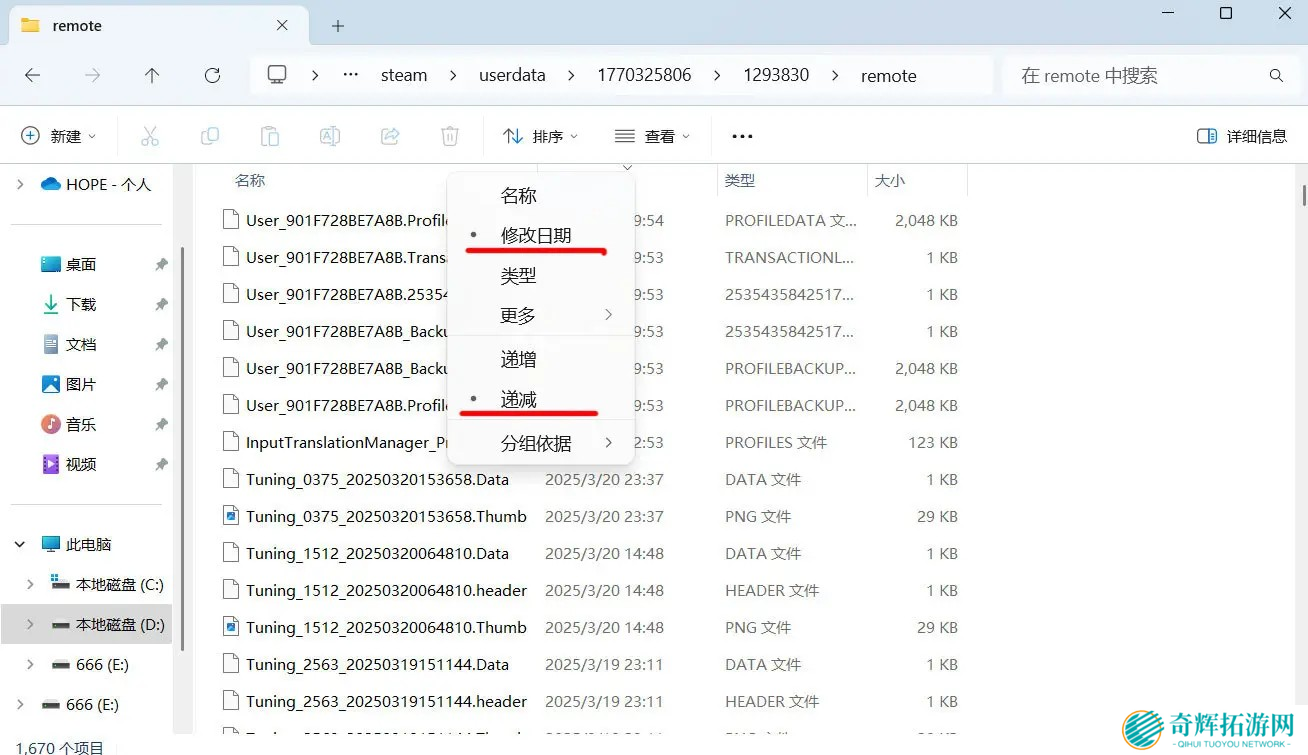Click the Share icon in toolbar
This screenshot has width=1308, height=755.
click(x=390, y=136)
